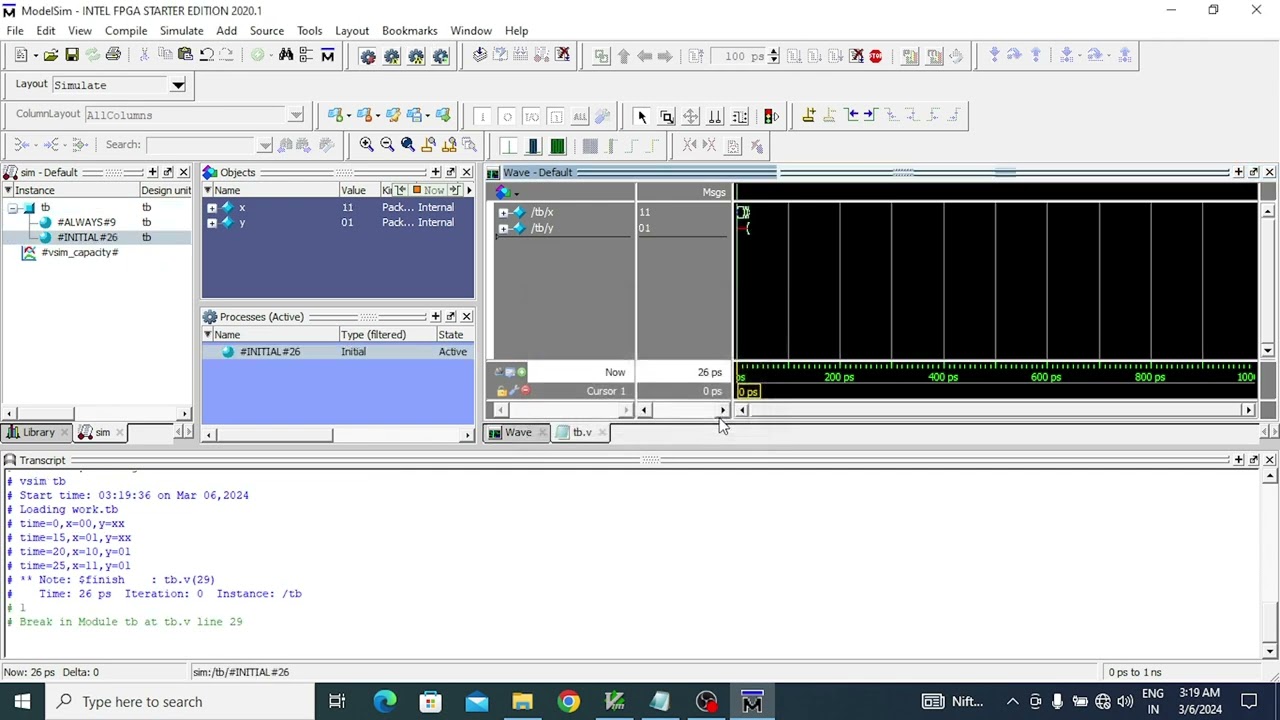Click the Windows taskbar search box
The height and width of the screenshot is (720, 1280).
(x=180, y=701)
